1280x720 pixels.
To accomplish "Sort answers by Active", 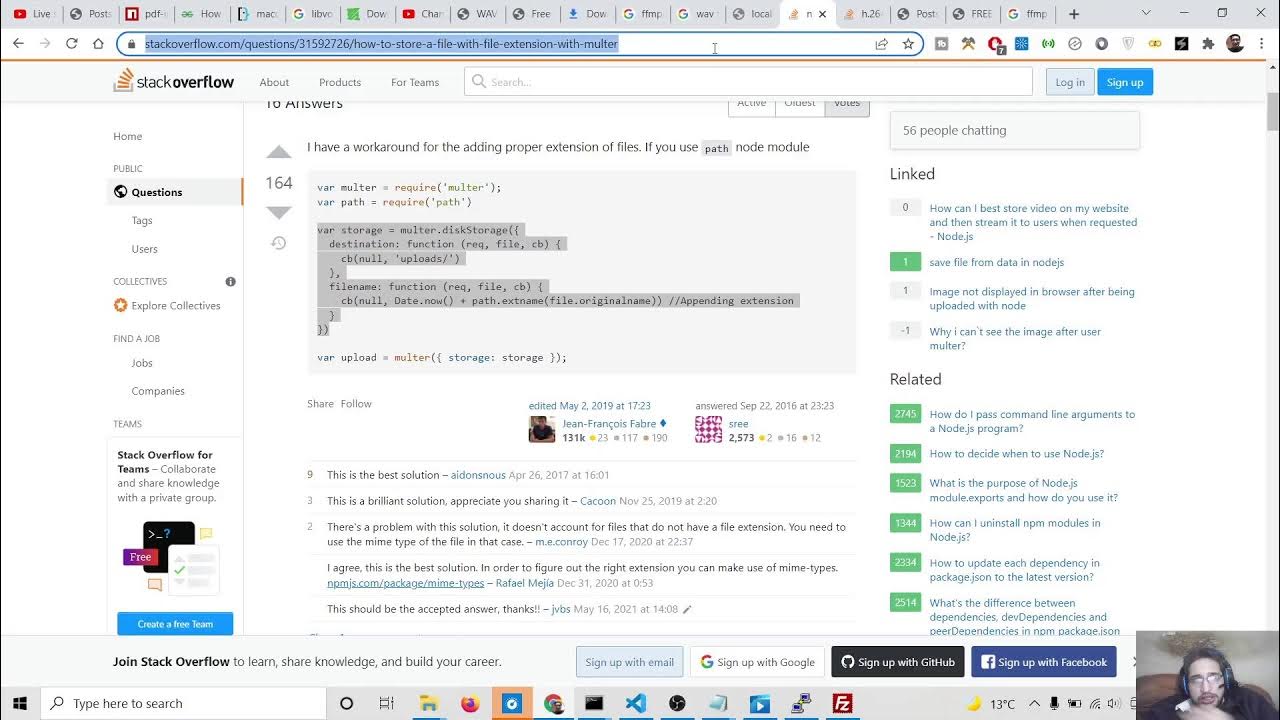I will coord(751,104).
